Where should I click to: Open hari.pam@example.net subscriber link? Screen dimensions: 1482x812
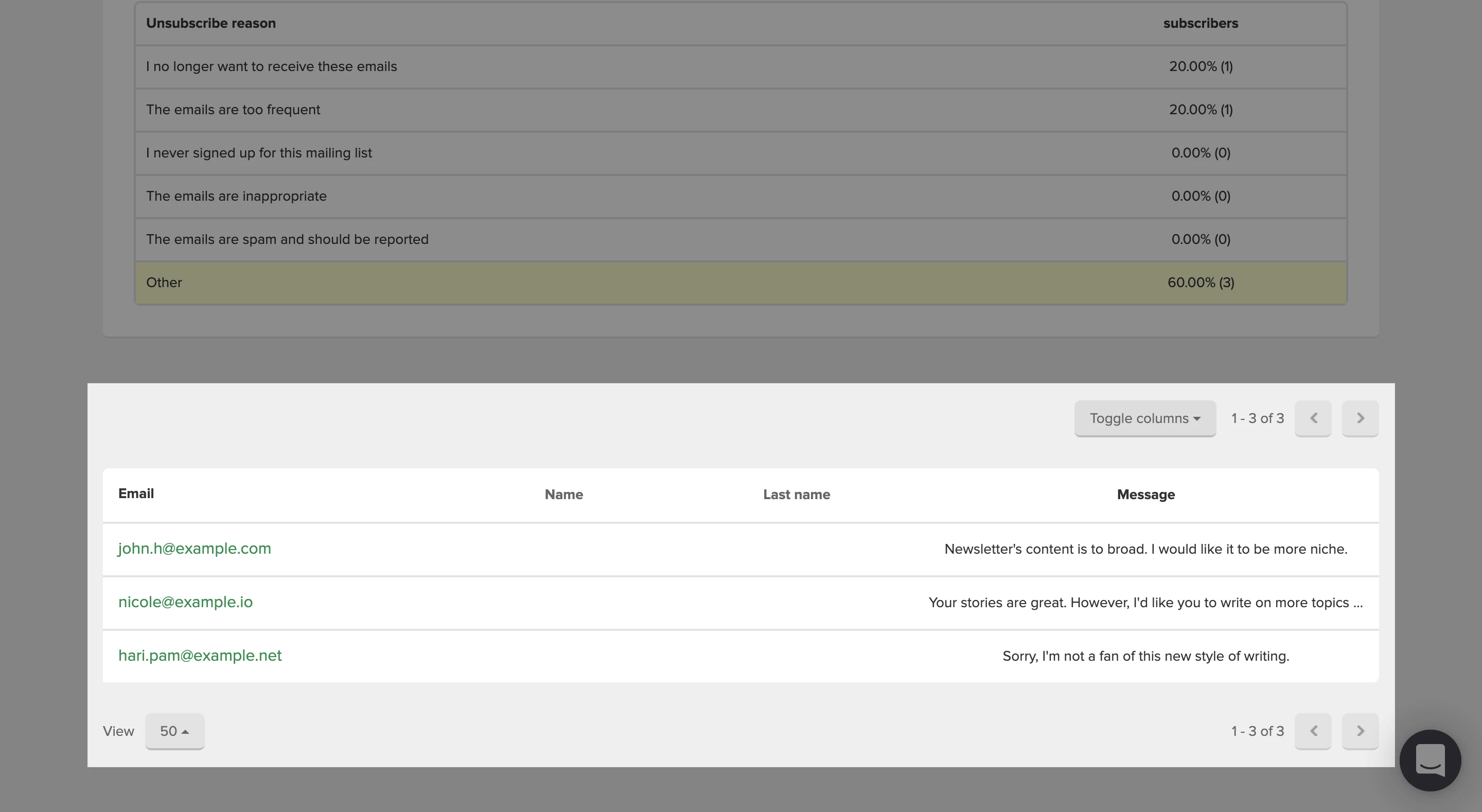[200, 656]
